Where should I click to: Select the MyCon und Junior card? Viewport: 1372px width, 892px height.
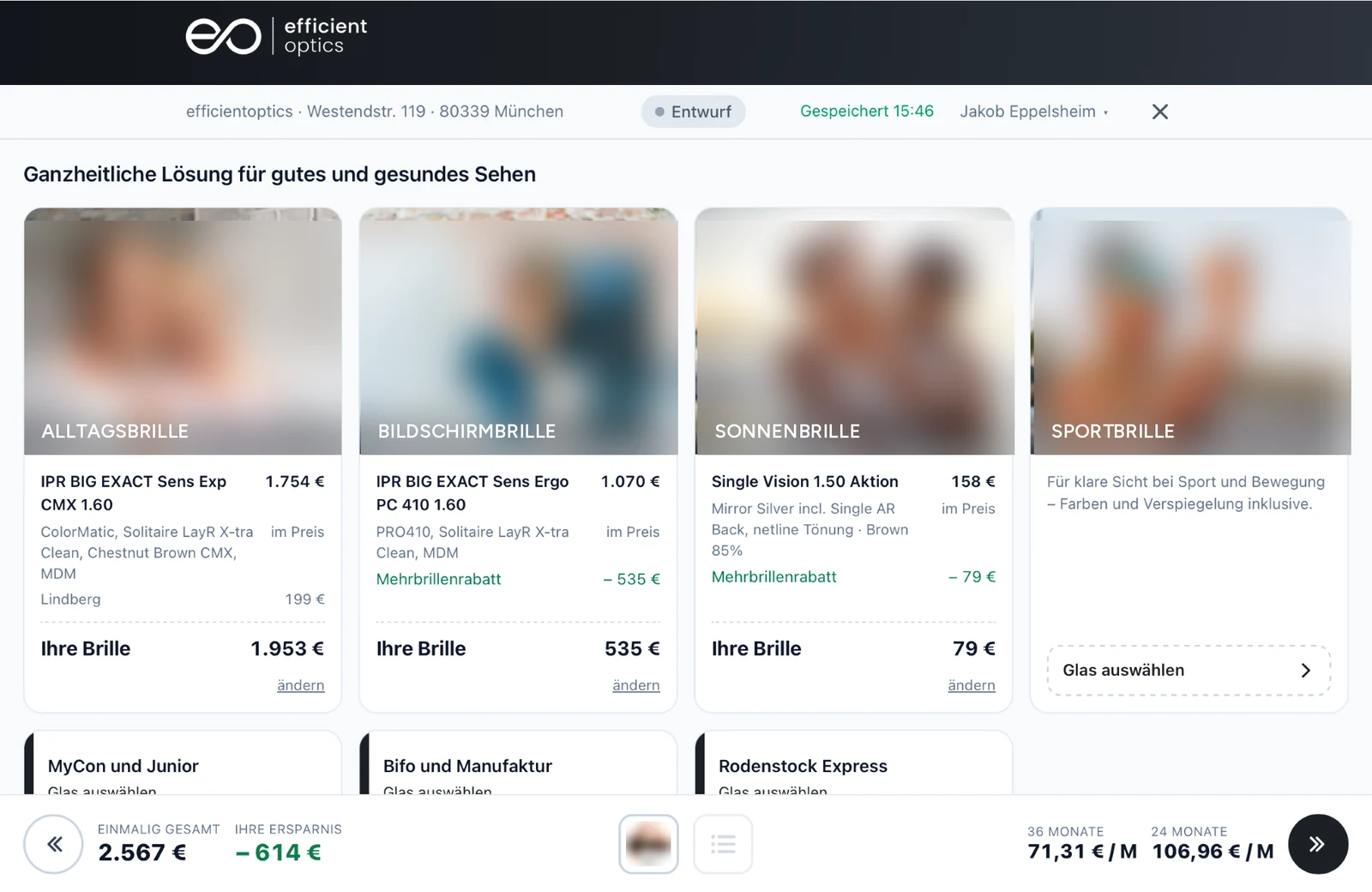(183, 763)
